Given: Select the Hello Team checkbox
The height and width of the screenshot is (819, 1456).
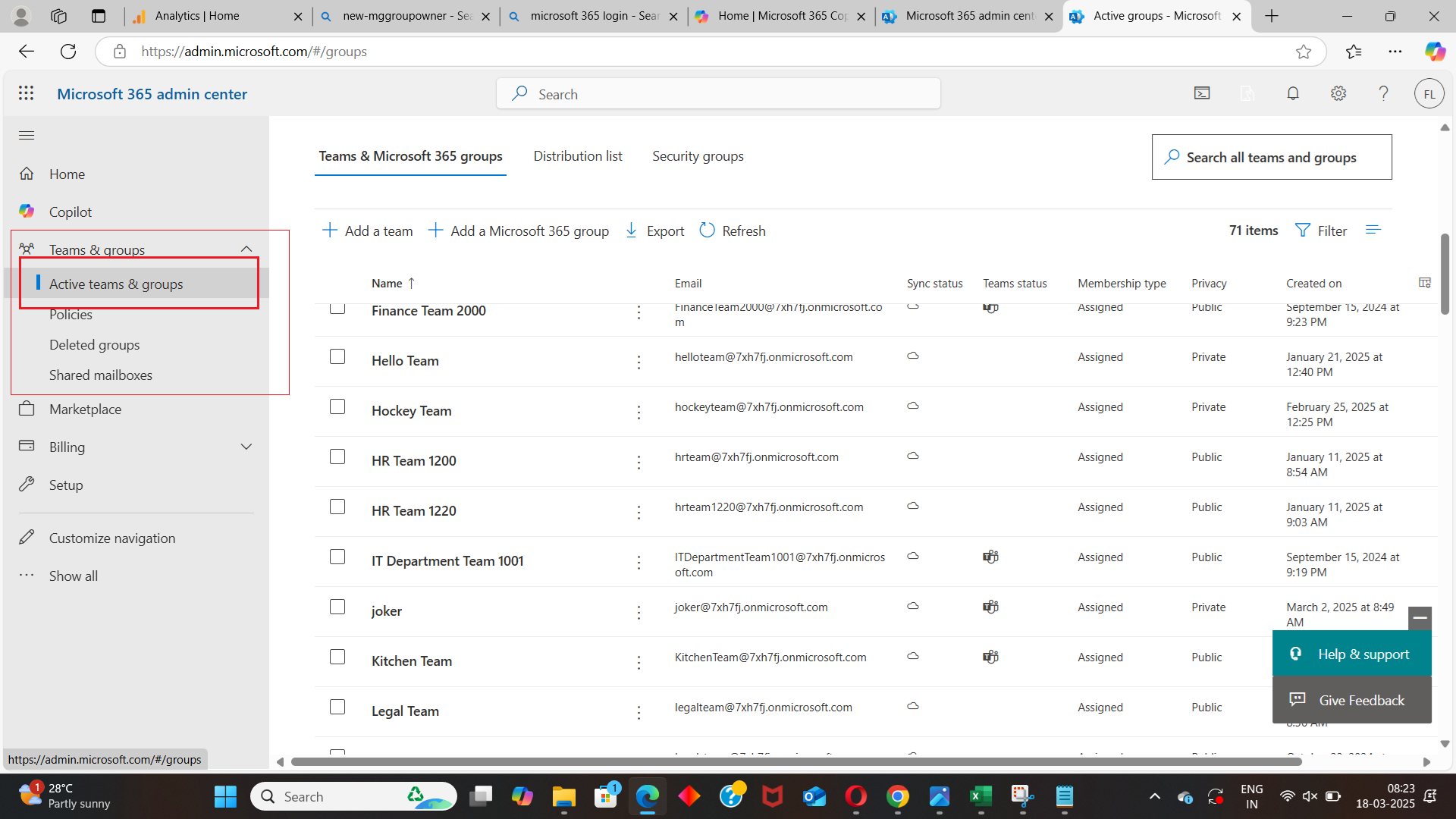Looking at the screenshot, I should click(337, 356).
